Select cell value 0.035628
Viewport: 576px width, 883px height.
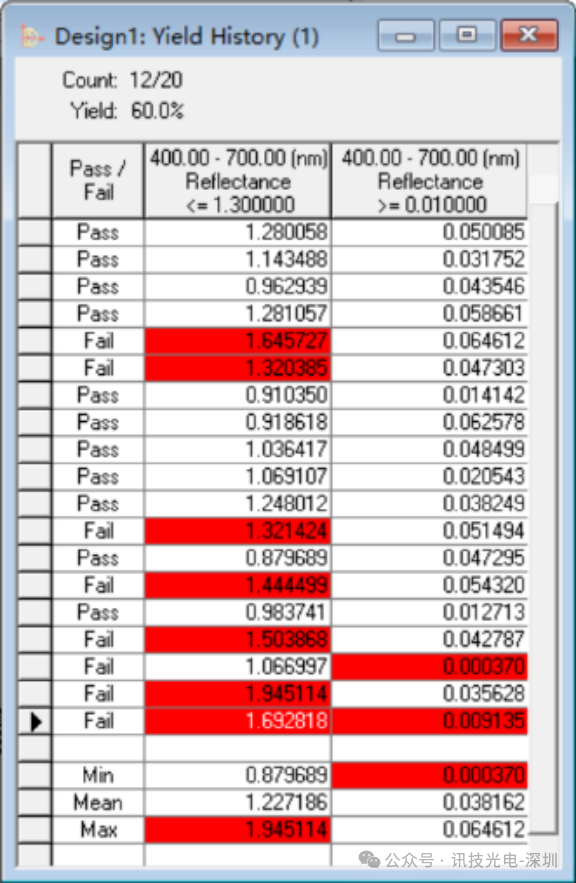430,694
